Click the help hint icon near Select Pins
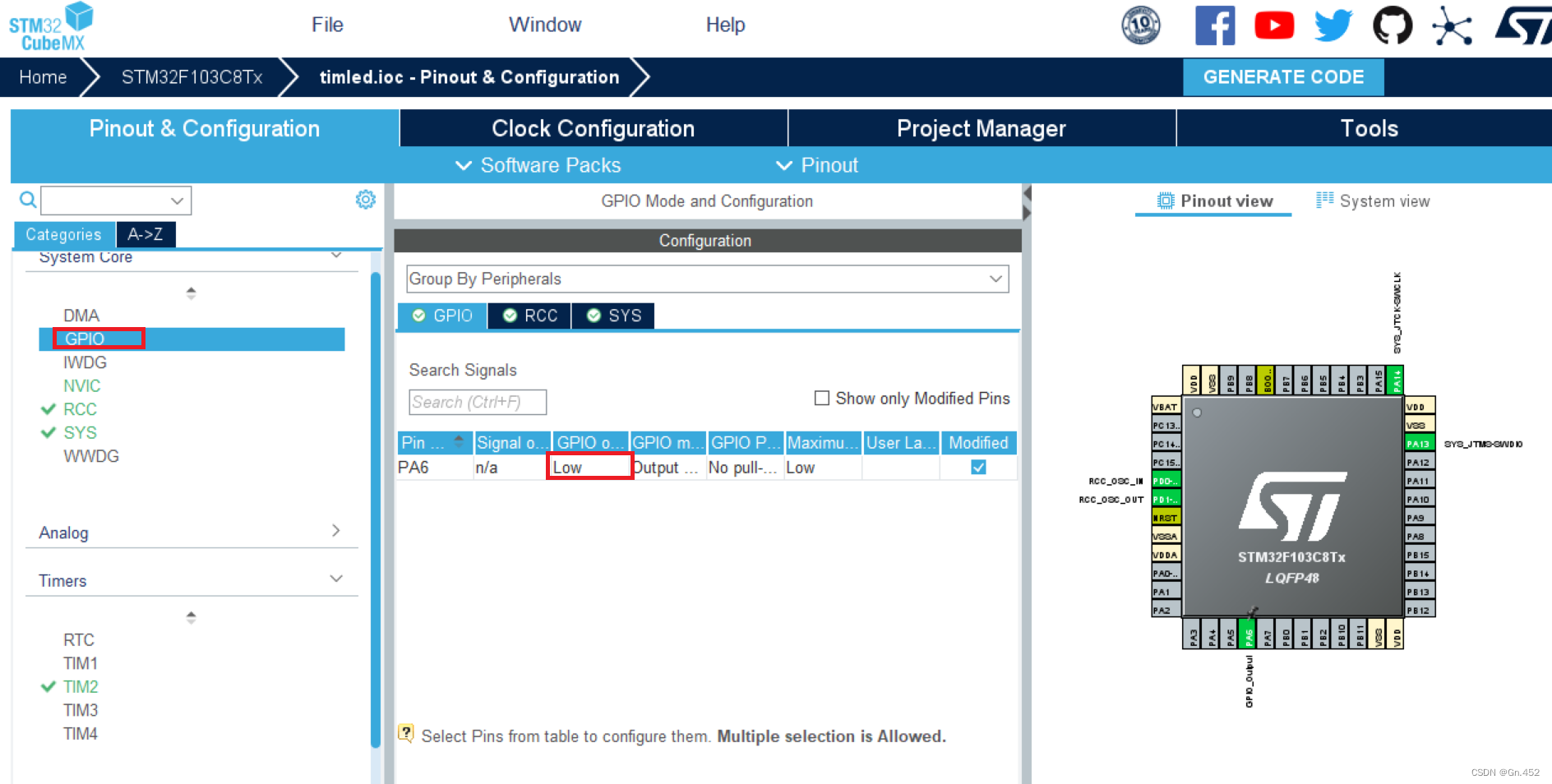 coord(406,733)
